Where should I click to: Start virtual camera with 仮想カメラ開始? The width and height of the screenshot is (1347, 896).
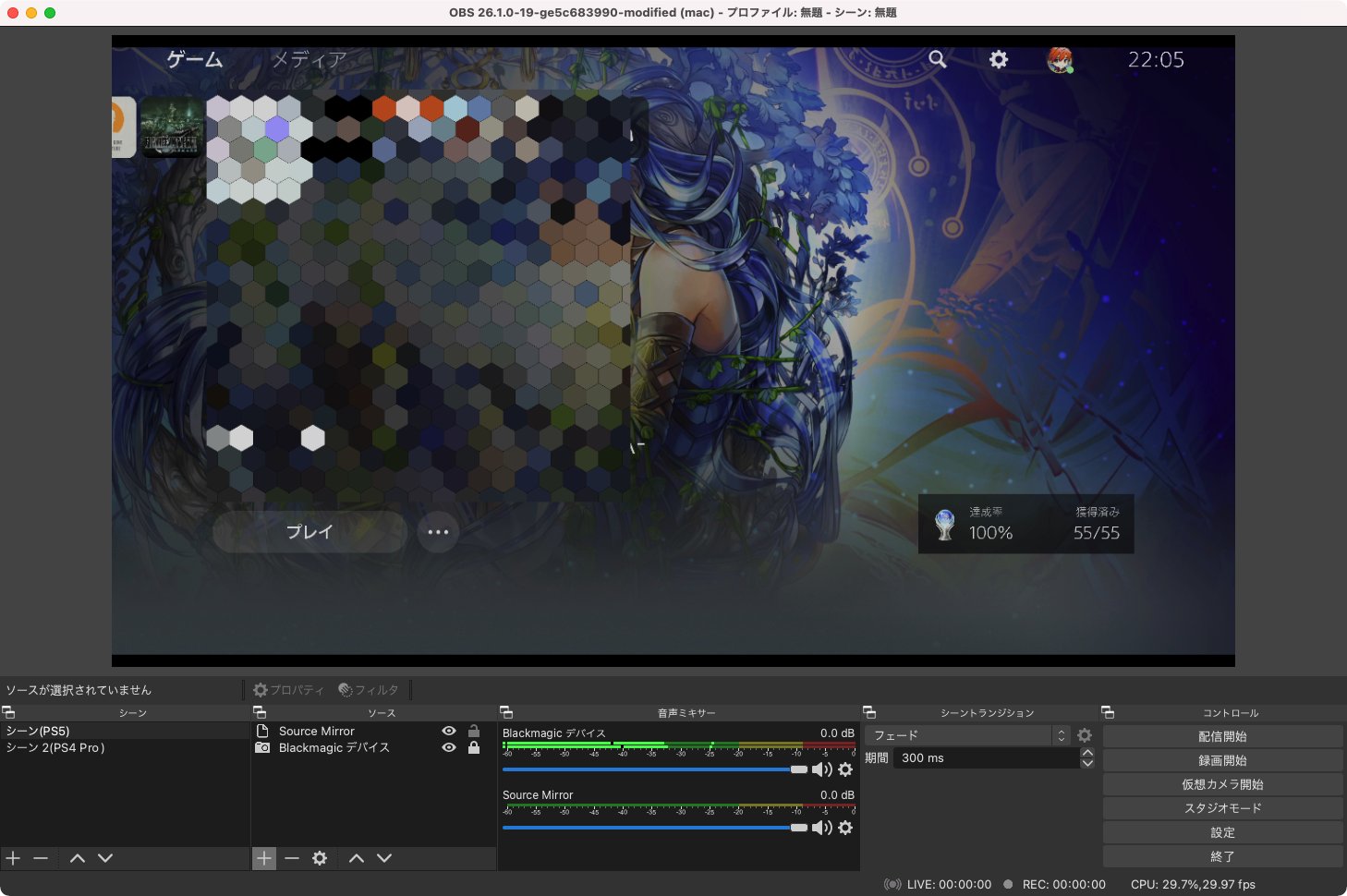1222,784
